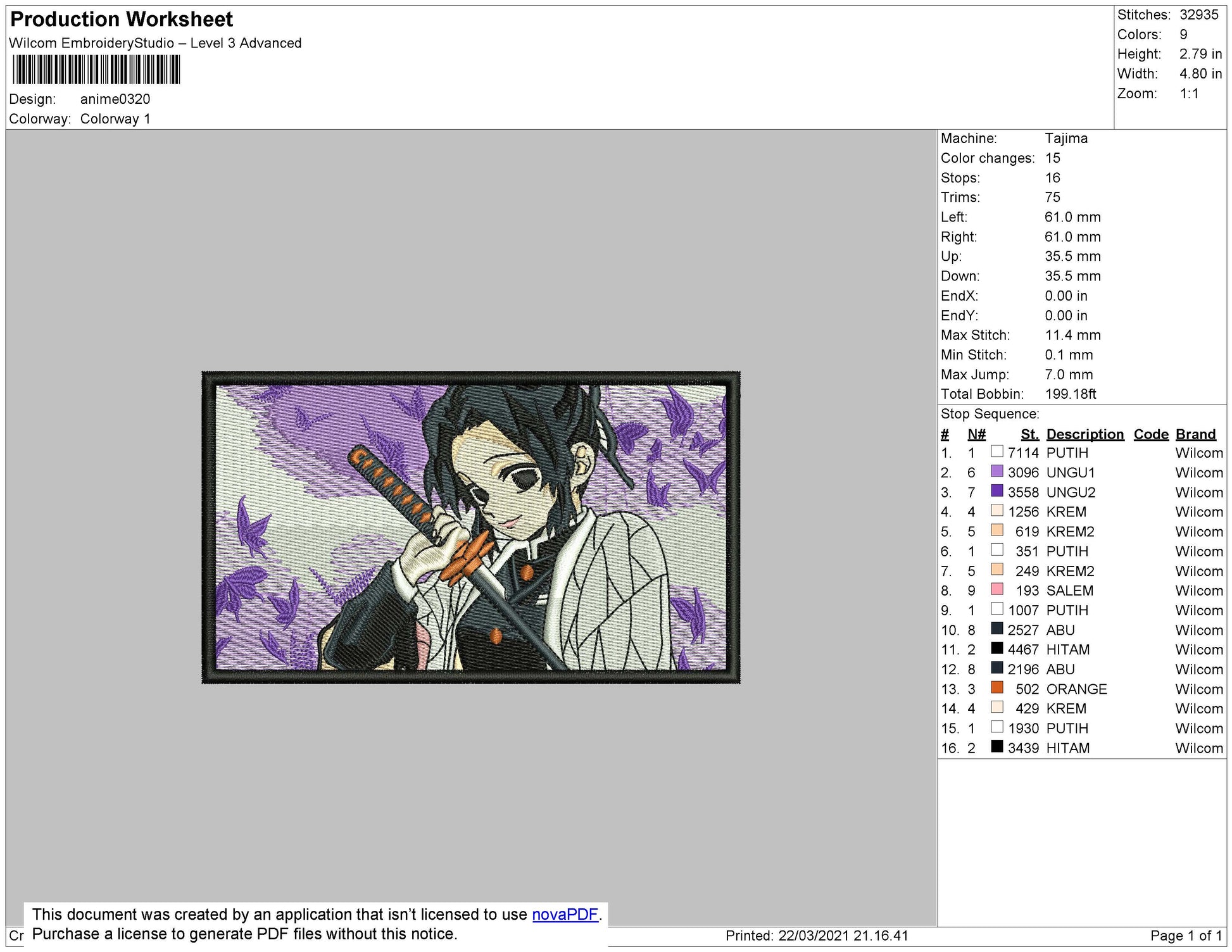Select the ORANGE color swatch in stop 13
Viewport: 1232px width, 952px height.
(x=997, y=687)
